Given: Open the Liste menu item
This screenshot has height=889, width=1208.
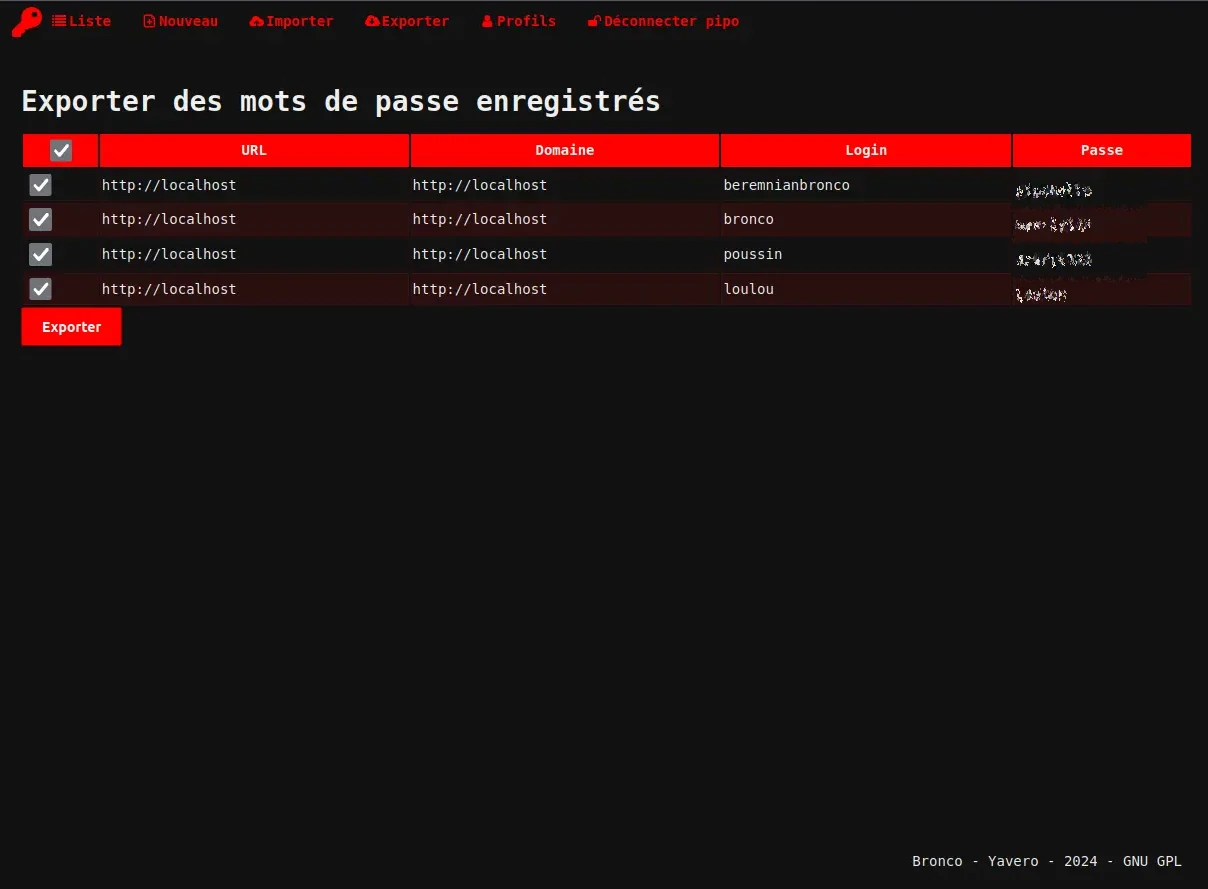Looking at the screenshot, I should pyautogui.click(x=82, y=21).
